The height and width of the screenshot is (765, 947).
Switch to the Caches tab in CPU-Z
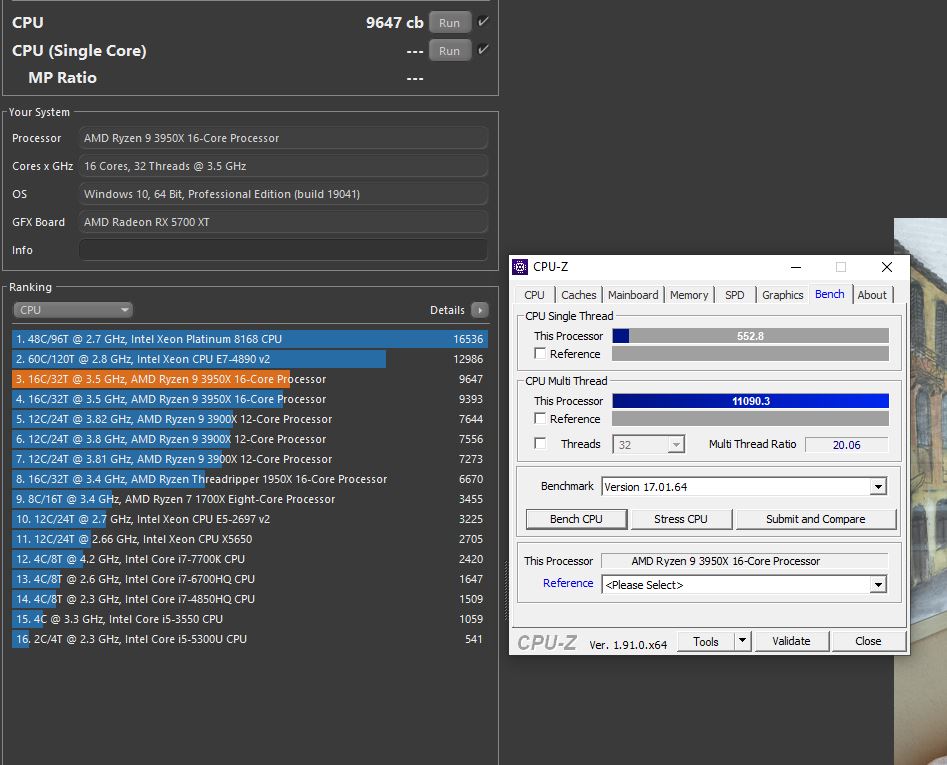pos(578,295)
